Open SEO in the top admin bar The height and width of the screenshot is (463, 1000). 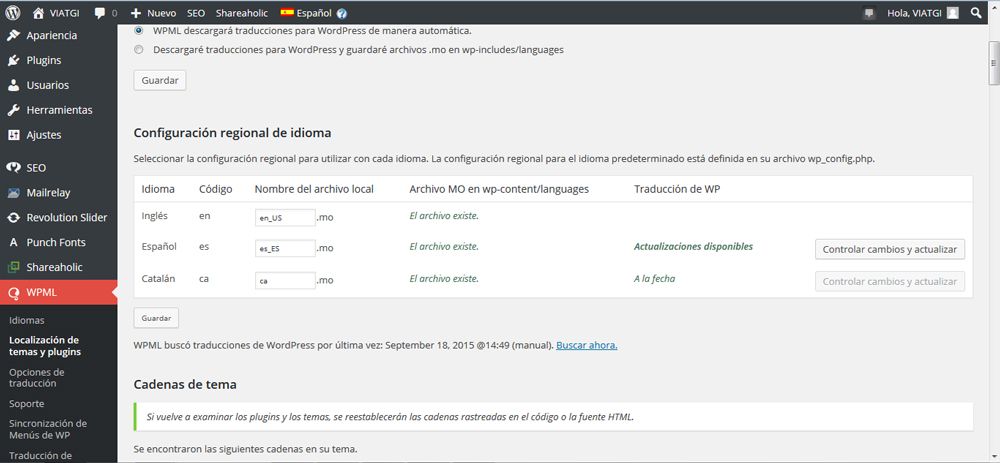[196, 13]
